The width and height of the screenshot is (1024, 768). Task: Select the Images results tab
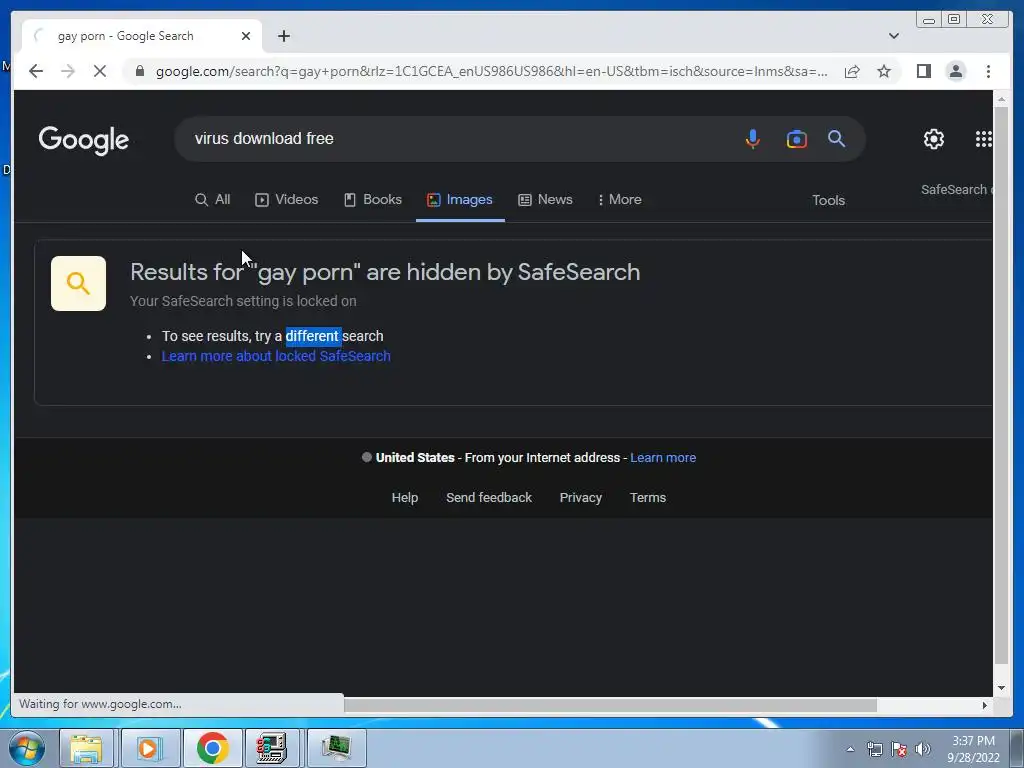[460, 200]
